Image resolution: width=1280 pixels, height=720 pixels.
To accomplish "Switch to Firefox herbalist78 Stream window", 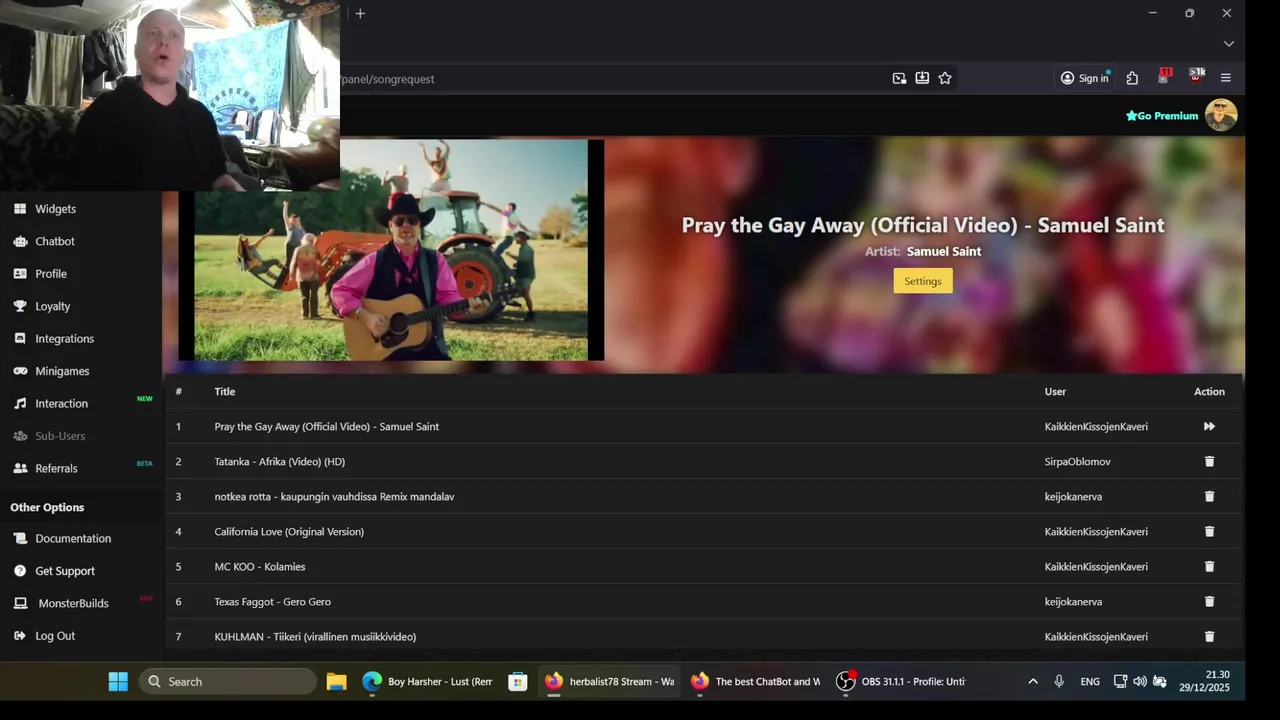I will 609,681.
